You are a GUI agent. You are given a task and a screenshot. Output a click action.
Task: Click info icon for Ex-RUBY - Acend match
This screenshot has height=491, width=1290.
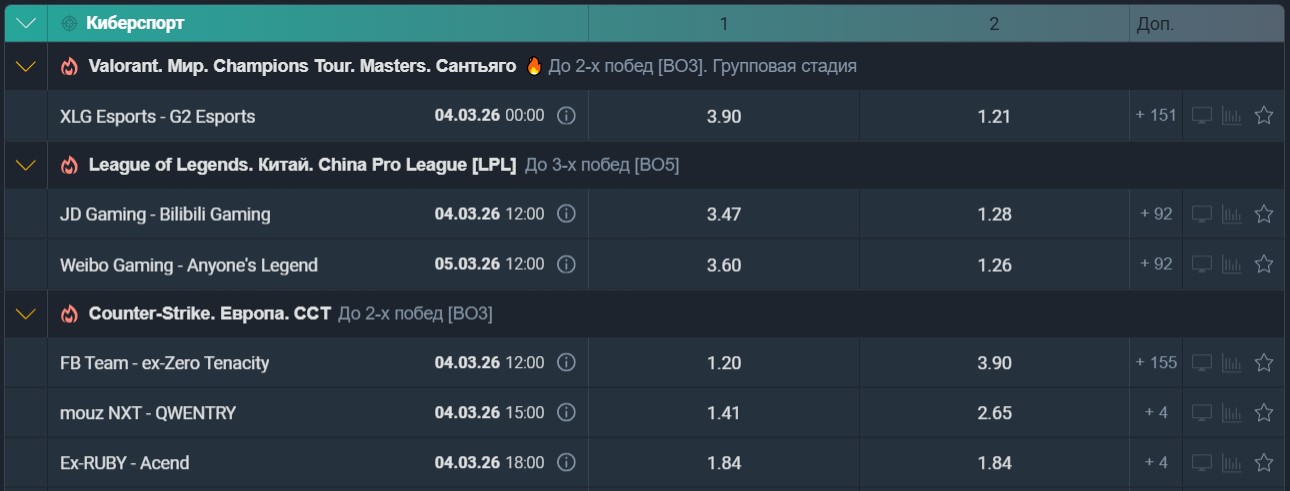coord(566,463)
